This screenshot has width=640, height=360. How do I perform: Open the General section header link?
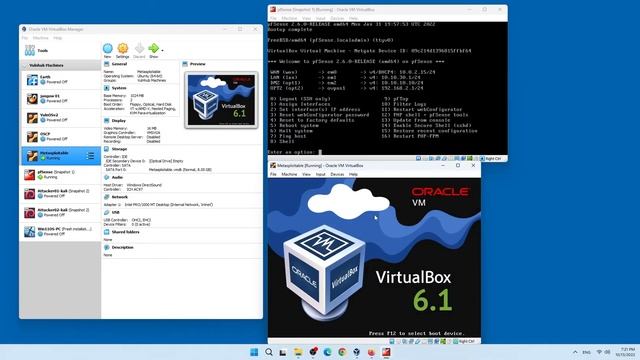point(119,64)
